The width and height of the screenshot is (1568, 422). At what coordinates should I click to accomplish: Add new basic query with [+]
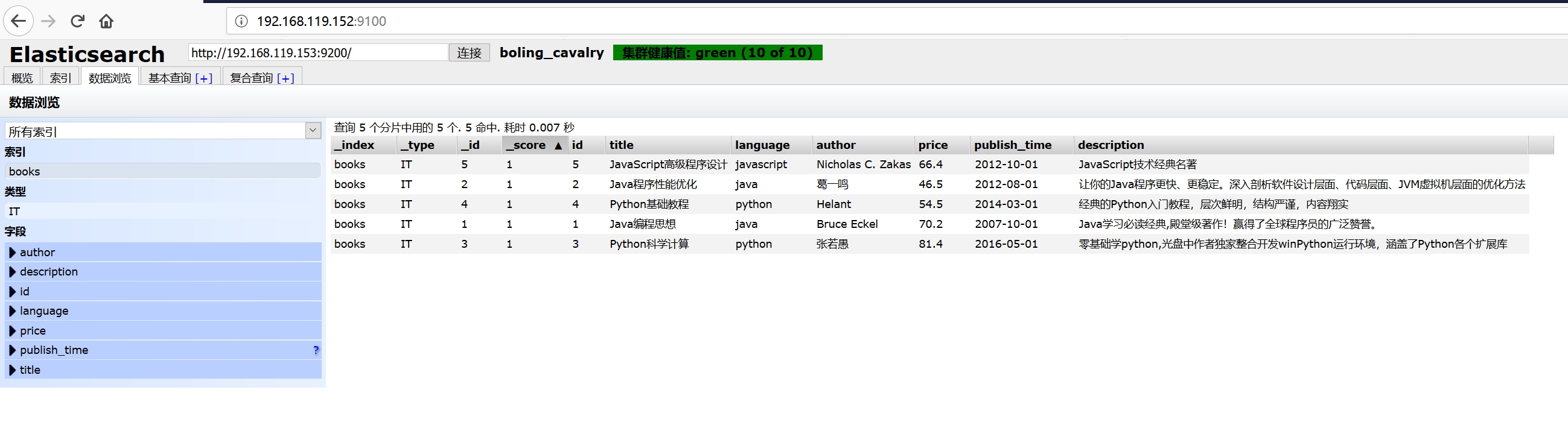point(204,78)
